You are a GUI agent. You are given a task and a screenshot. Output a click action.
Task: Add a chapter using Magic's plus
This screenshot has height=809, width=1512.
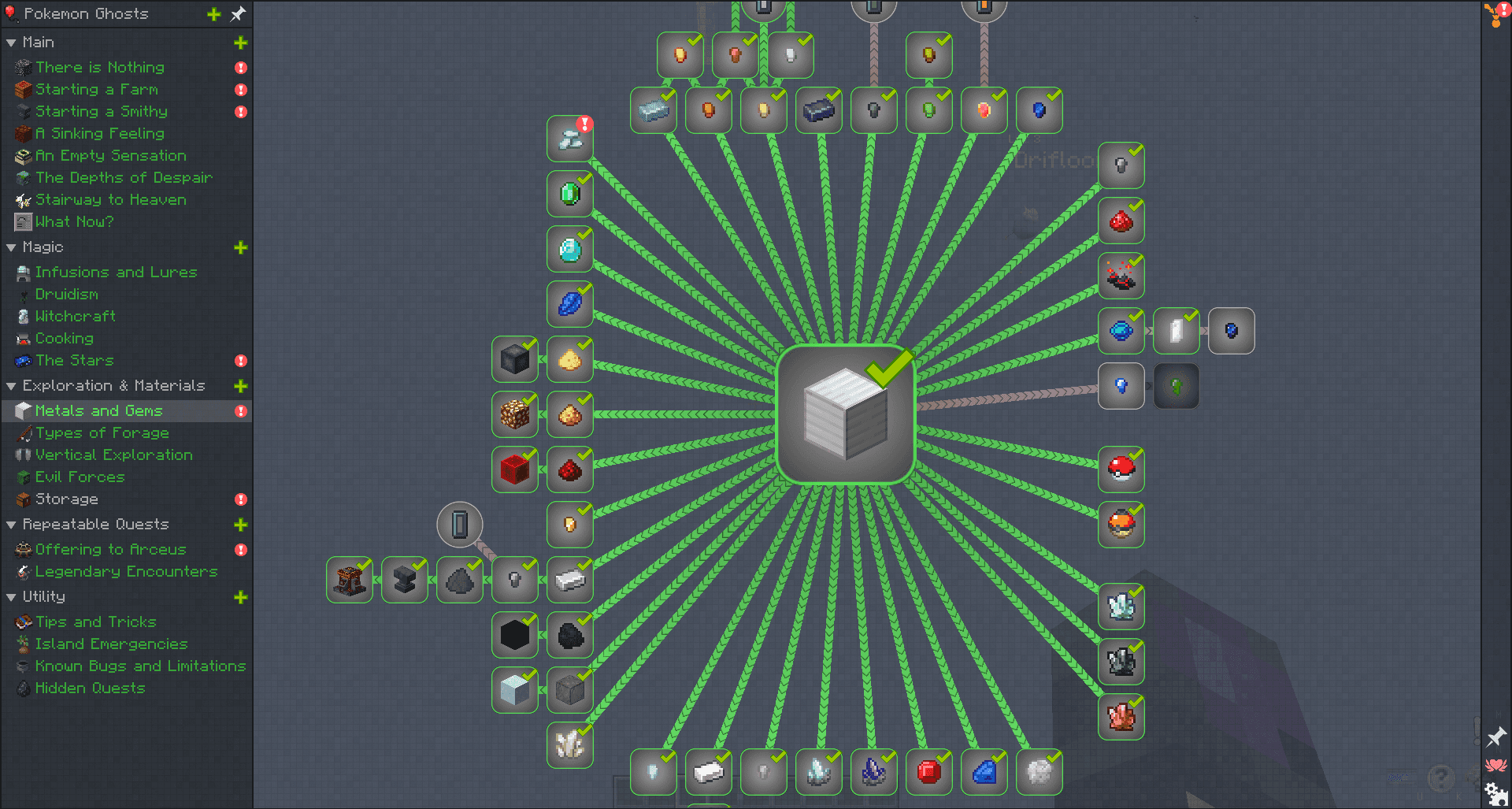point(241,247)
